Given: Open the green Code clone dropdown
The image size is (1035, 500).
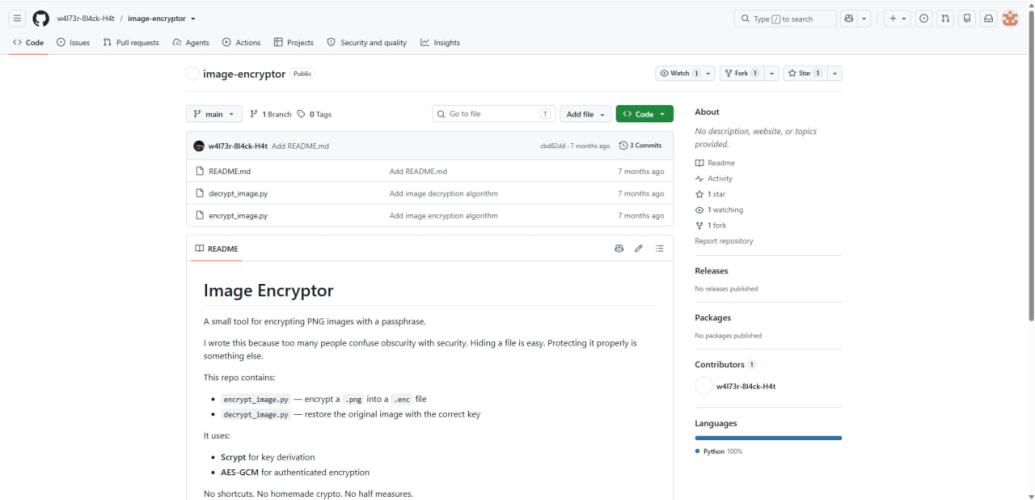Looking at the screenshot, I should (644, 114).
